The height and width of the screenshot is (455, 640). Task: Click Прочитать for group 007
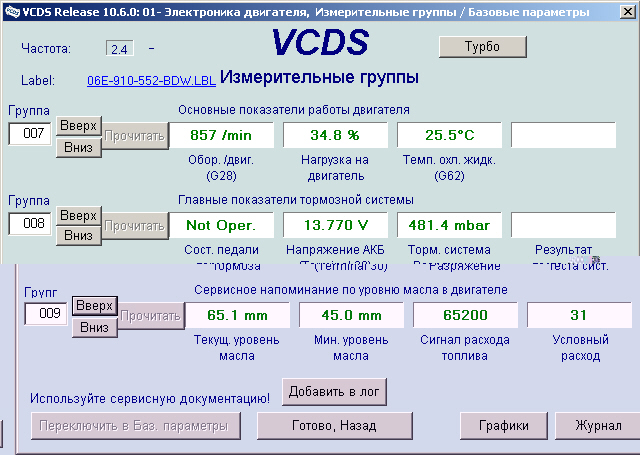(135, 136)
